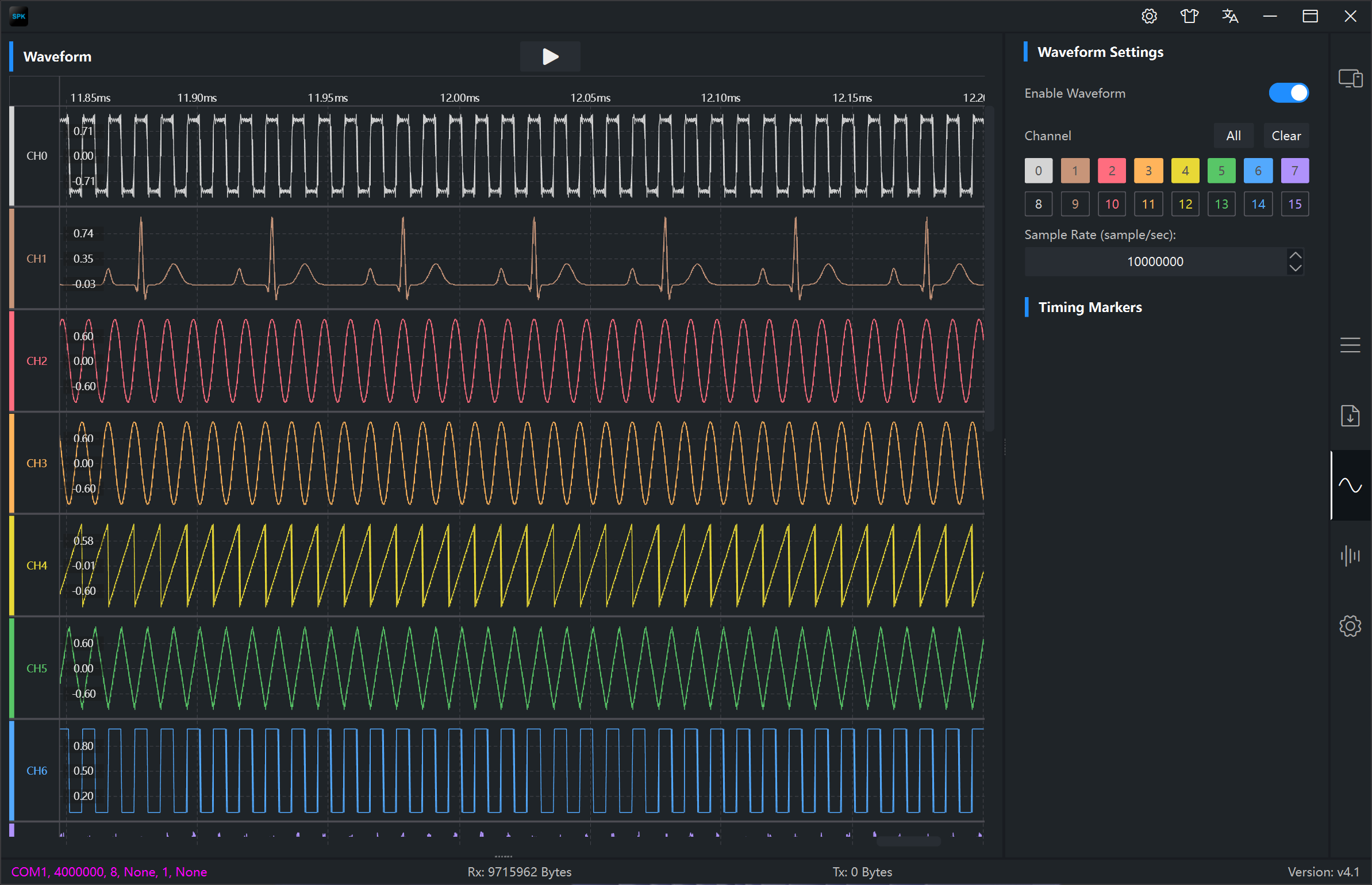Image resolution: width=1372 pixels, height=885 pixels.
Task: Open the theme (shirt) icon
Action: (1189, 16)
